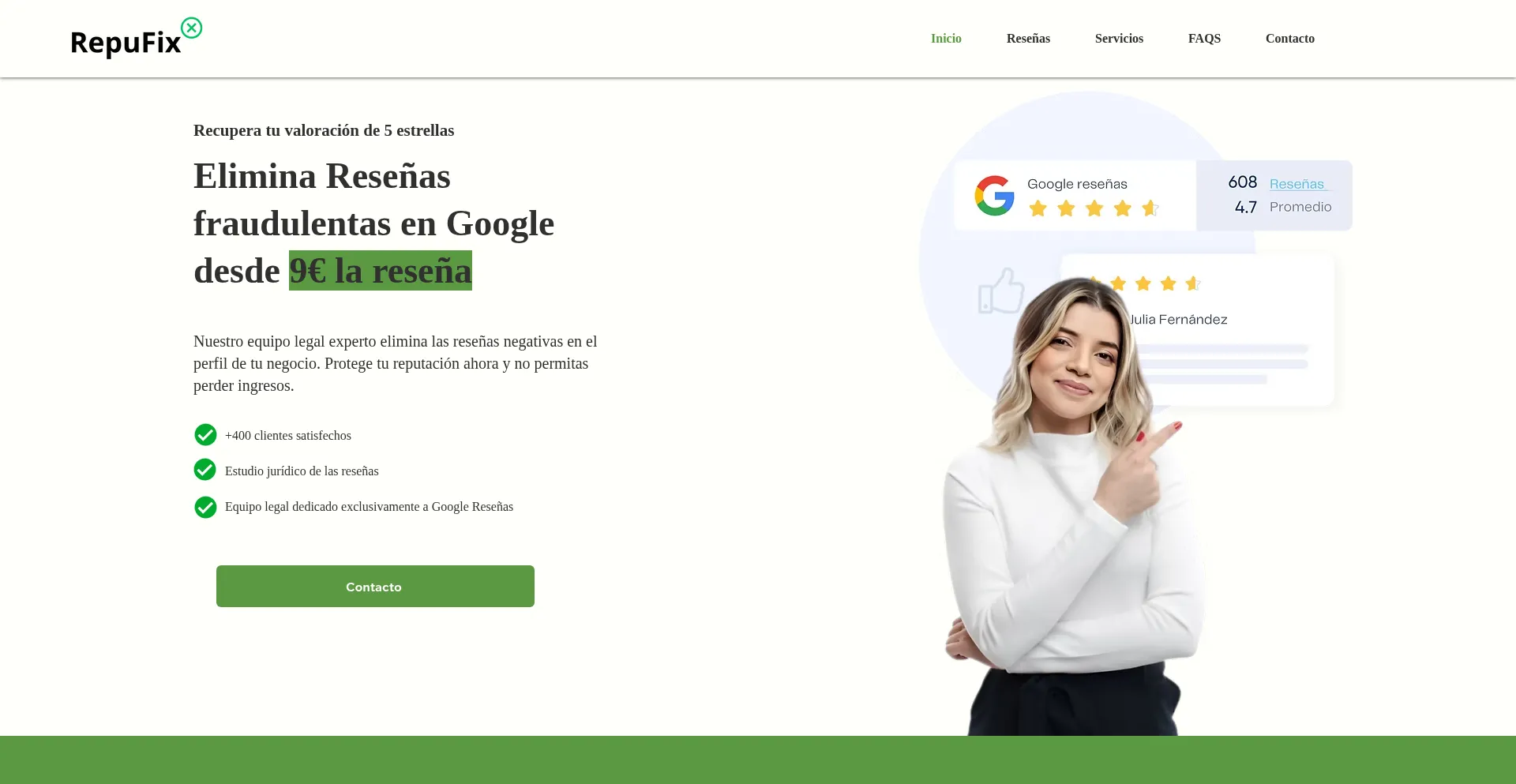Click checkmark beside Estudio jurídico

(x=205, y=470)
